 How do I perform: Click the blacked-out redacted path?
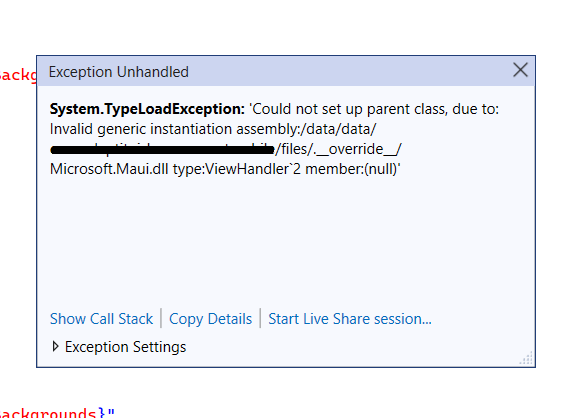pos(162,150)
